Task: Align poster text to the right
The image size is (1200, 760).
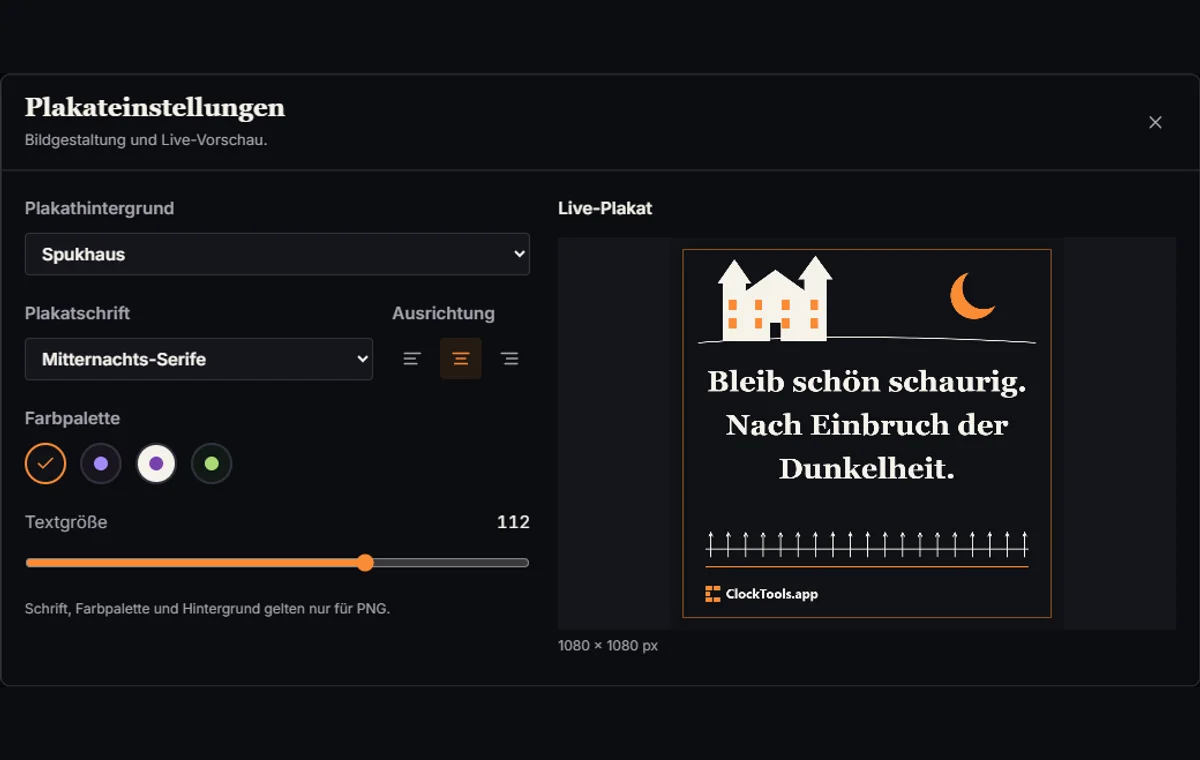Action: coord(509,359)
